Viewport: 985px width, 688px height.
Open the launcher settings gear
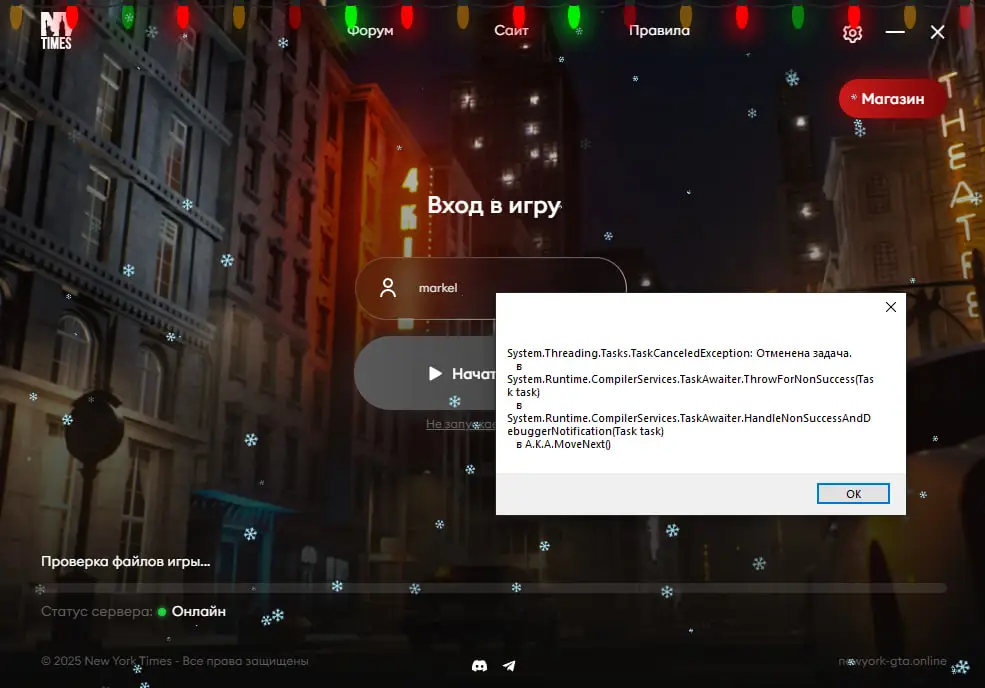(x=852, y=33)
